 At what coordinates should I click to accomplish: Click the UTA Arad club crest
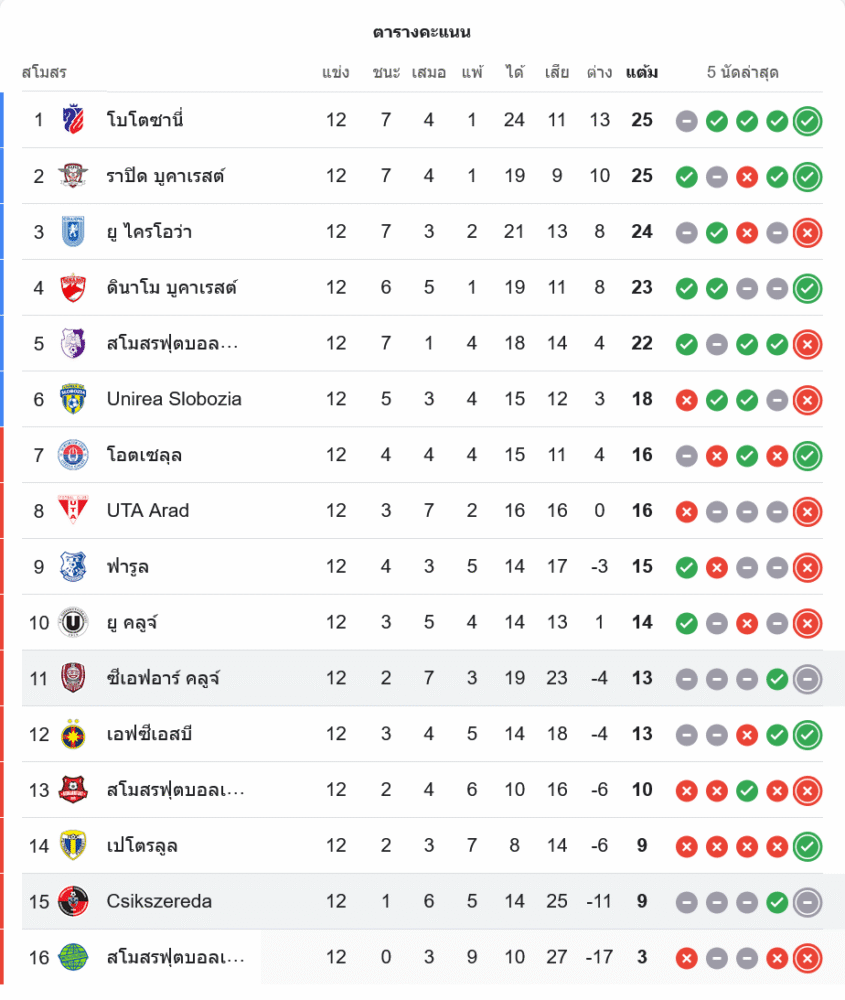[73, 511]
